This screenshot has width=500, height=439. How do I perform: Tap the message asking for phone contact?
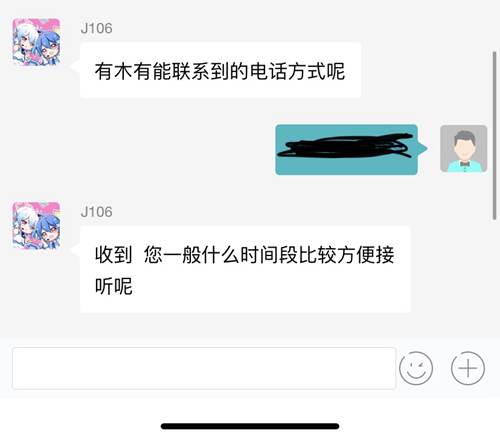(220, 70)
